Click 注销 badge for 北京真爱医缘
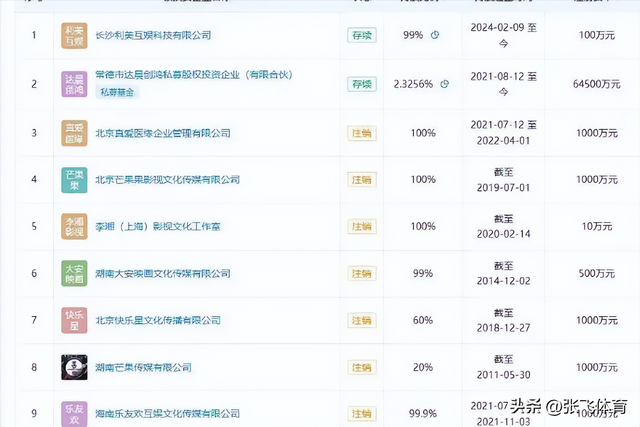The height and width of the screenshot is (427, 640). 362,133
